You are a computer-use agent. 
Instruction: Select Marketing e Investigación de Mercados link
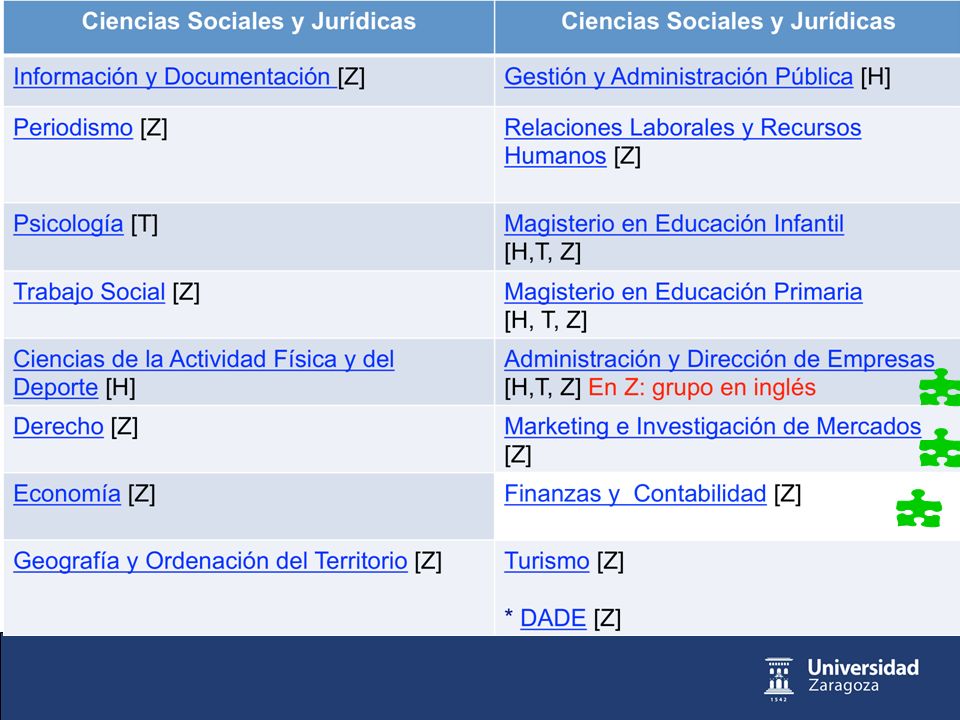(713, 427)
